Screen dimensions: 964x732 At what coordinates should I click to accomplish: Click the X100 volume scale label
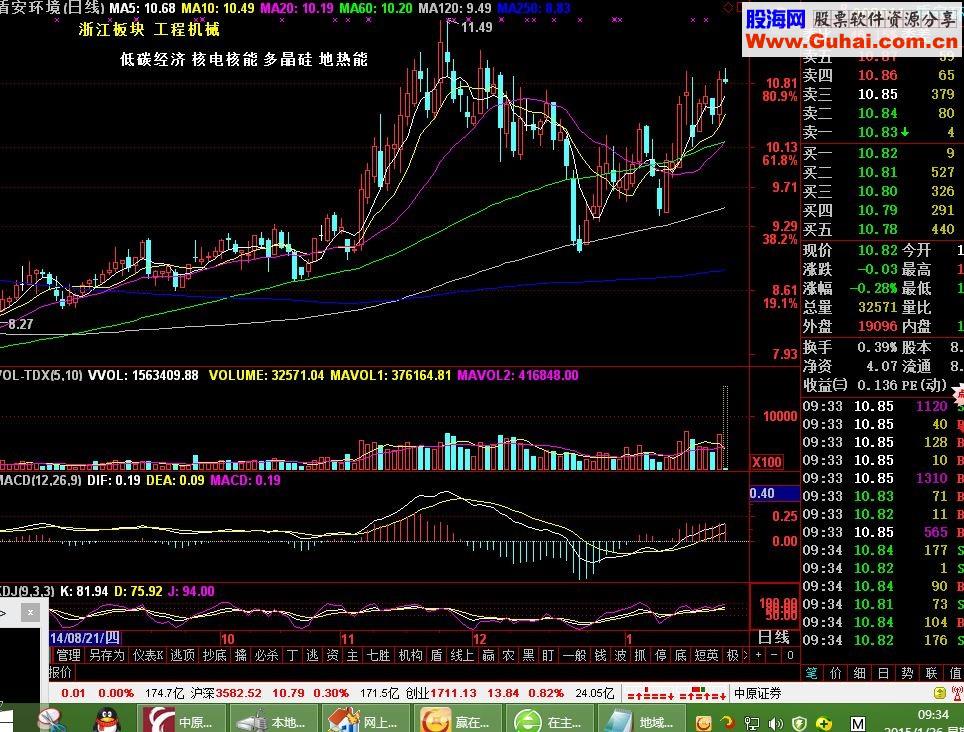pos(767,462)
